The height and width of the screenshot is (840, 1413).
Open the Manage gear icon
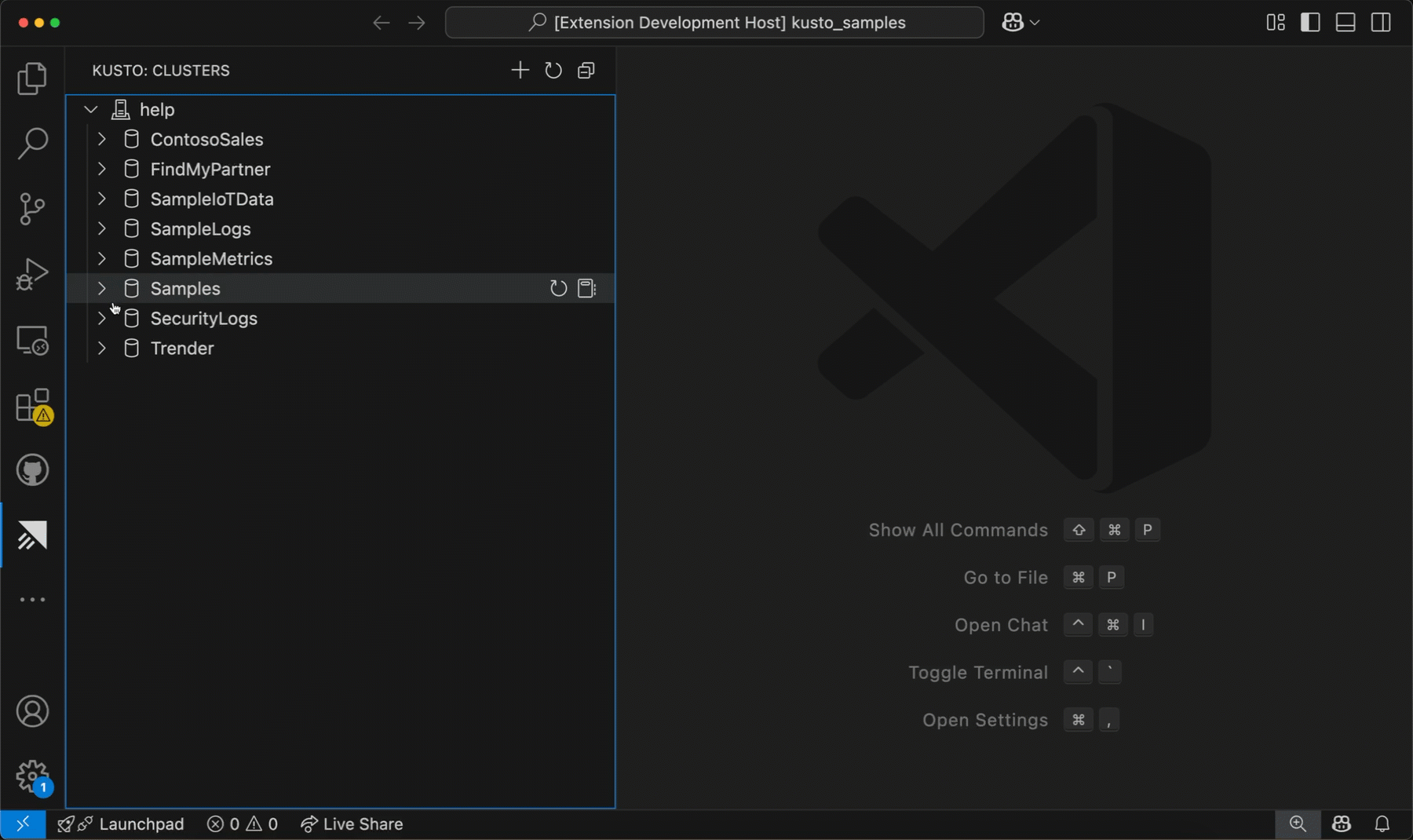click(x=32, y=777)
